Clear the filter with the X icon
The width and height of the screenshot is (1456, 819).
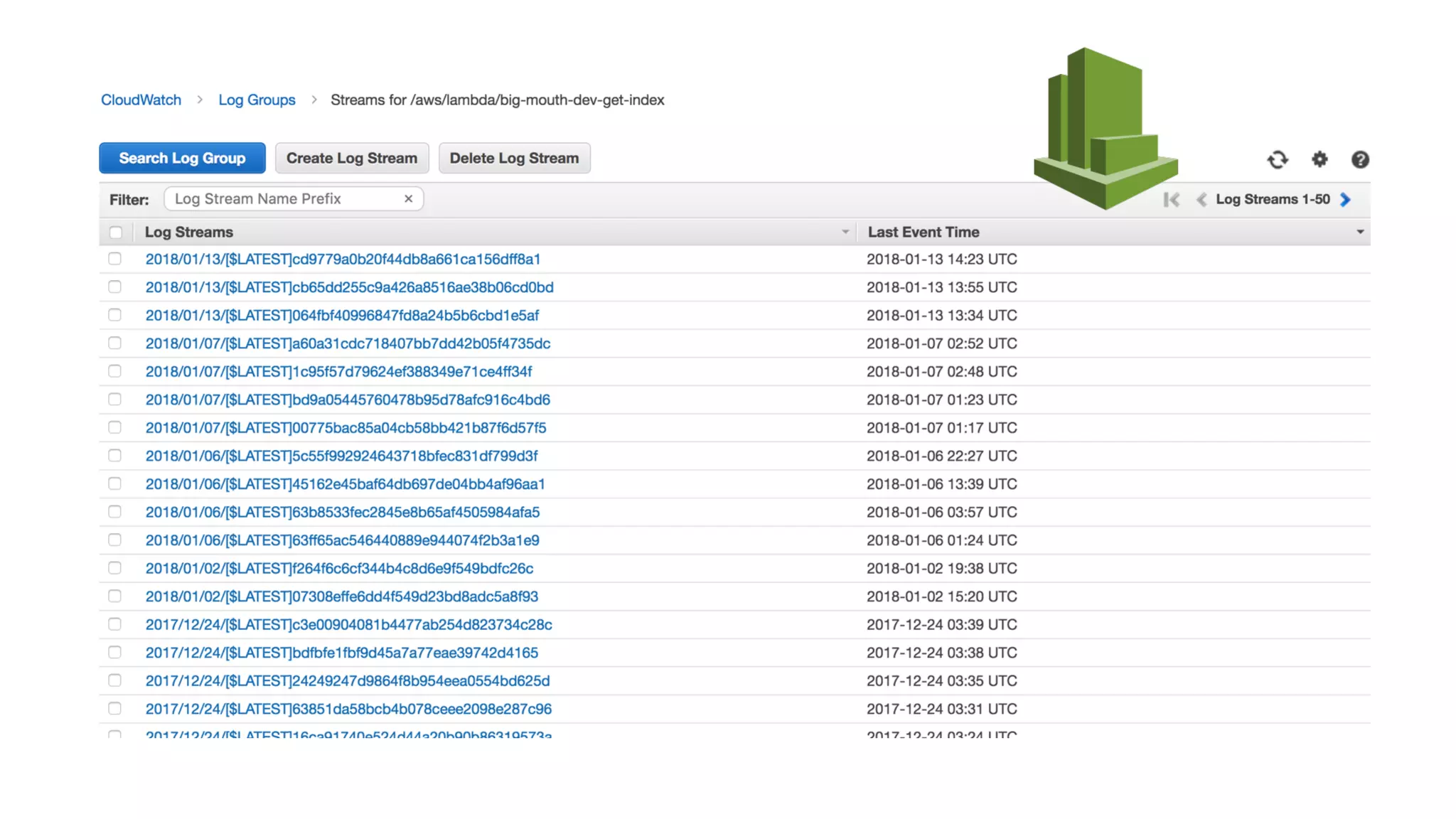(x=408, y=199)
